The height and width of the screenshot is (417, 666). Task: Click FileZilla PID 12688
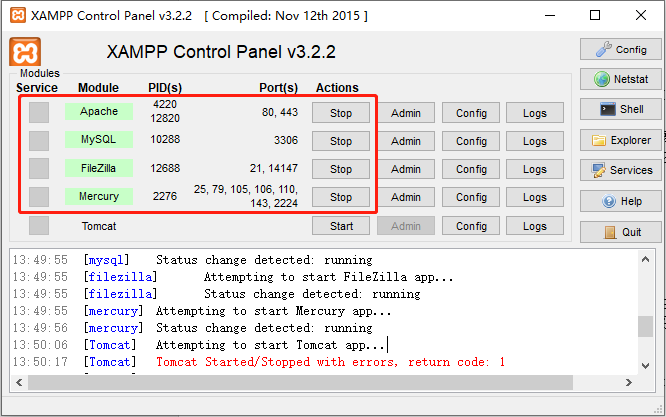pyautogui.click(x=165, y=168)
